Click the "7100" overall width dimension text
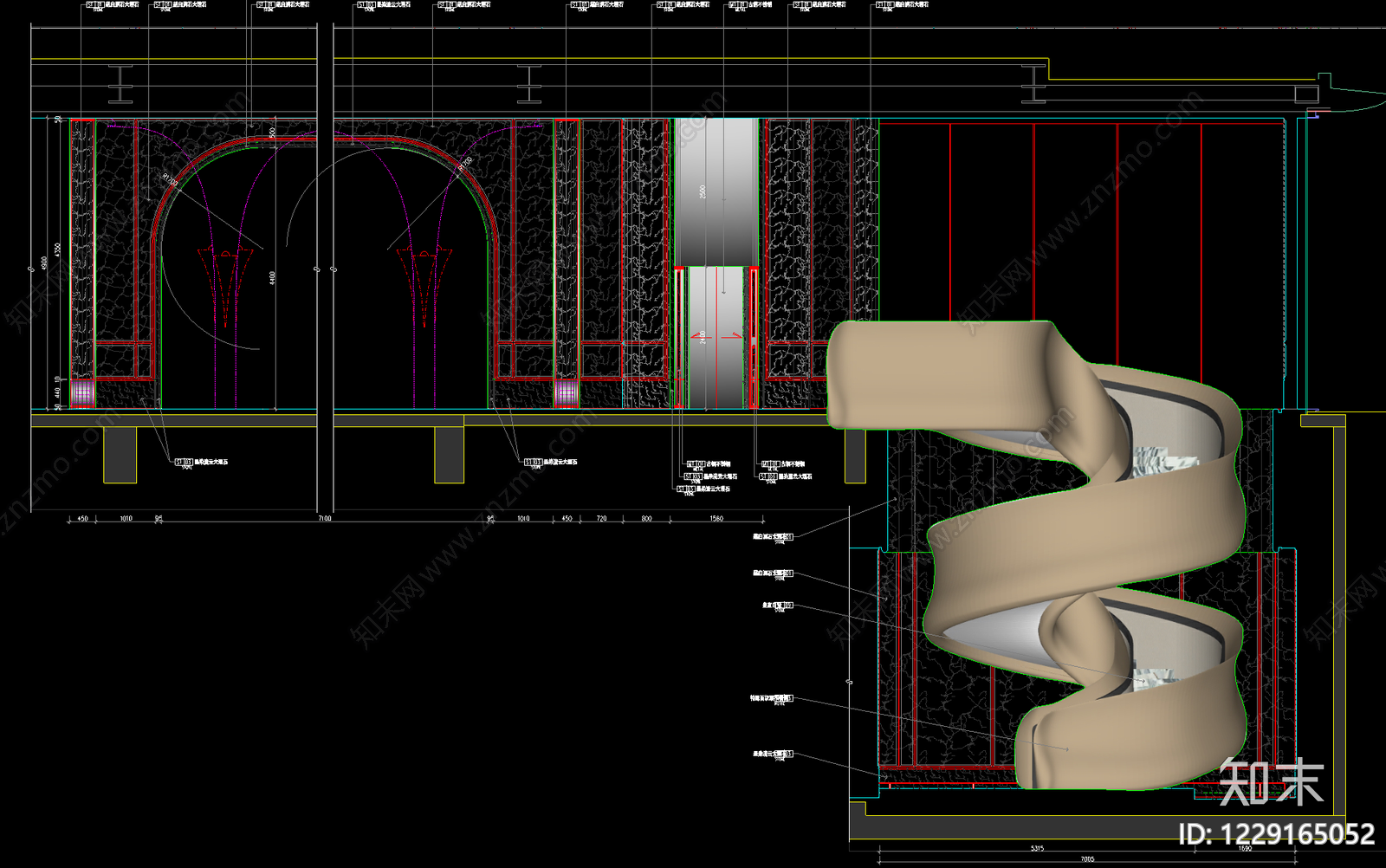The width and height of the screenshot is (1386, 868). (325, 518)
